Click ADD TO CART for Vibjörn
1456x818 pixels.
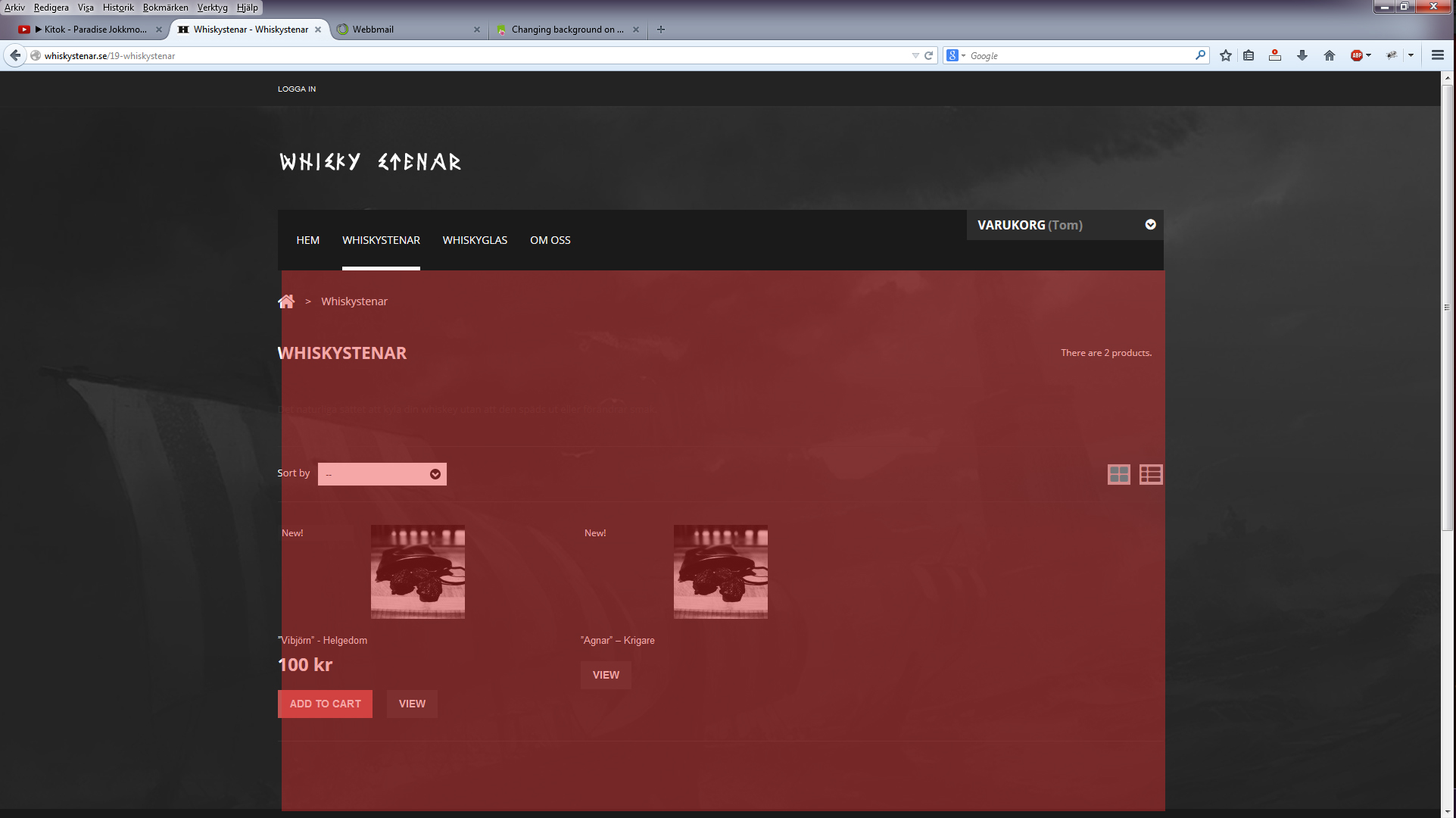(x=325, y=704)
